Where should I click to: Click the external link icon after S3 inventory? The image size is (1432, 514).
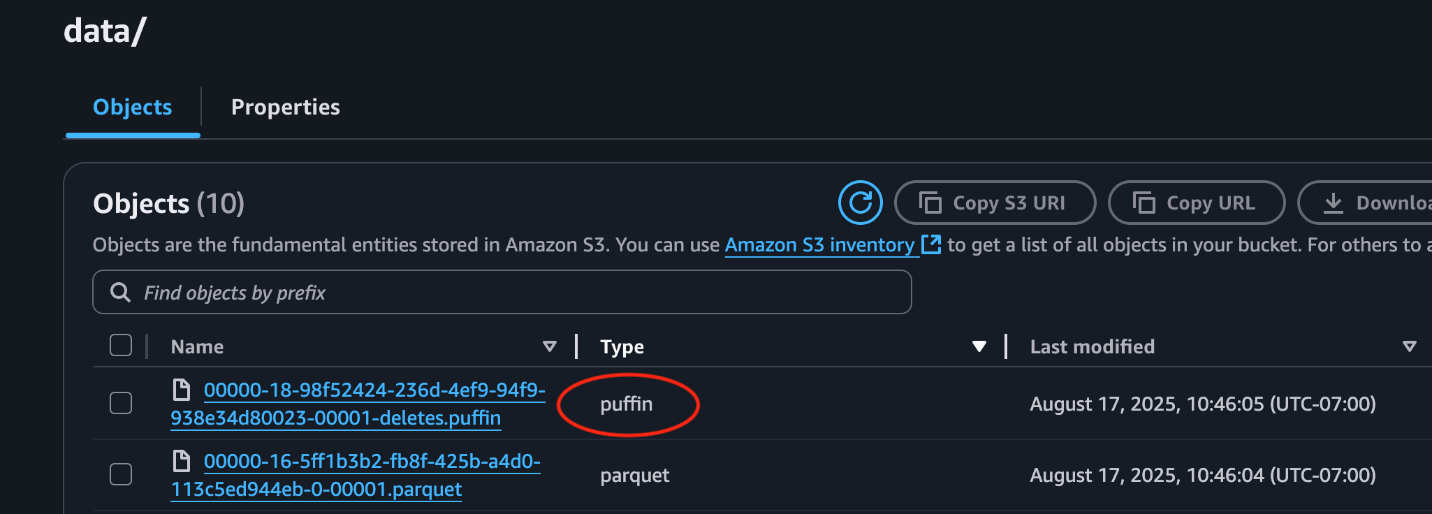coord(931,244)
